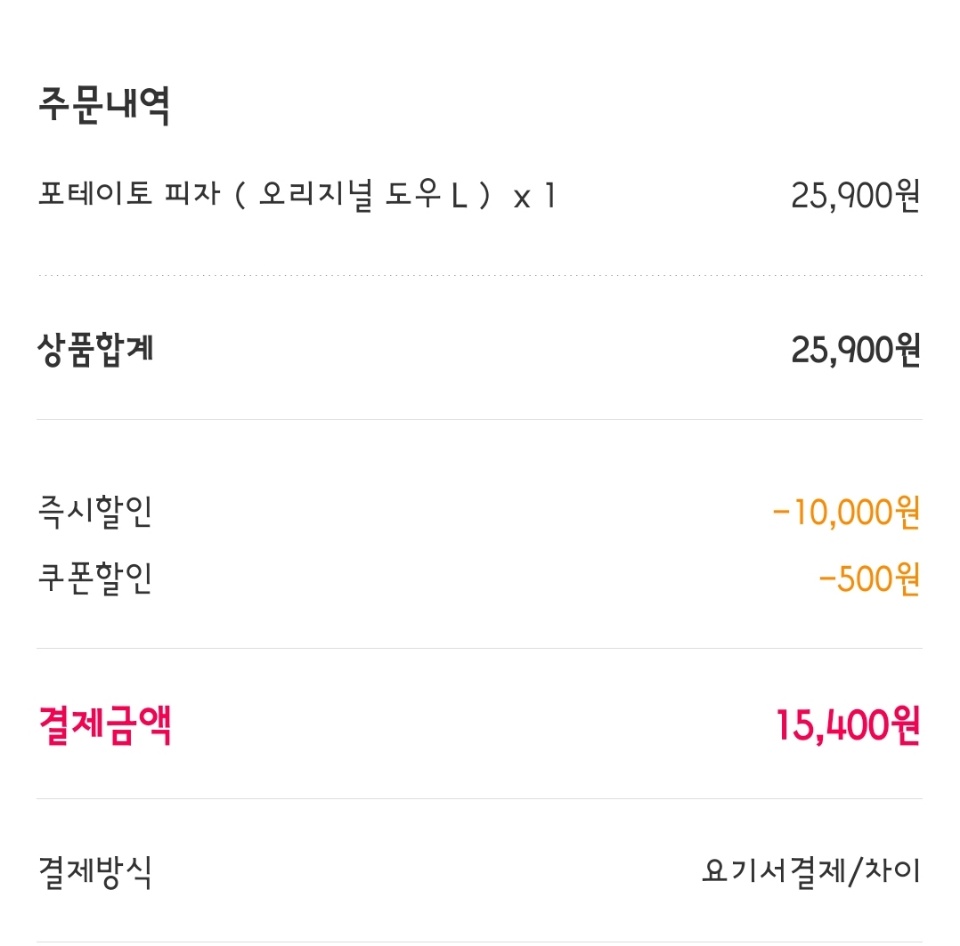960x946 pixels.
Task: Click the dotted divider under the pizza item
Action: (480, 275)
